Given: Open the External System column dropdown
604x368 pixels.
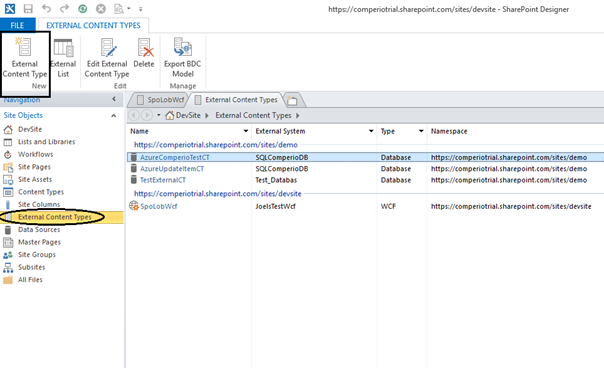Looking at the screenshot, I should tap(371, 131).
